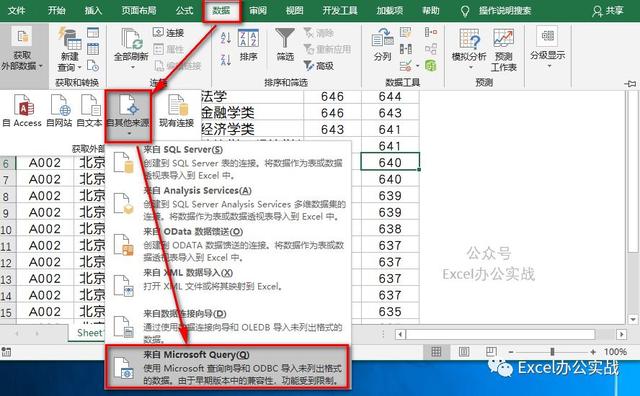Select the Normal view icon in status bar
This screenshot has width=640, height=396.
click(436, 352)
